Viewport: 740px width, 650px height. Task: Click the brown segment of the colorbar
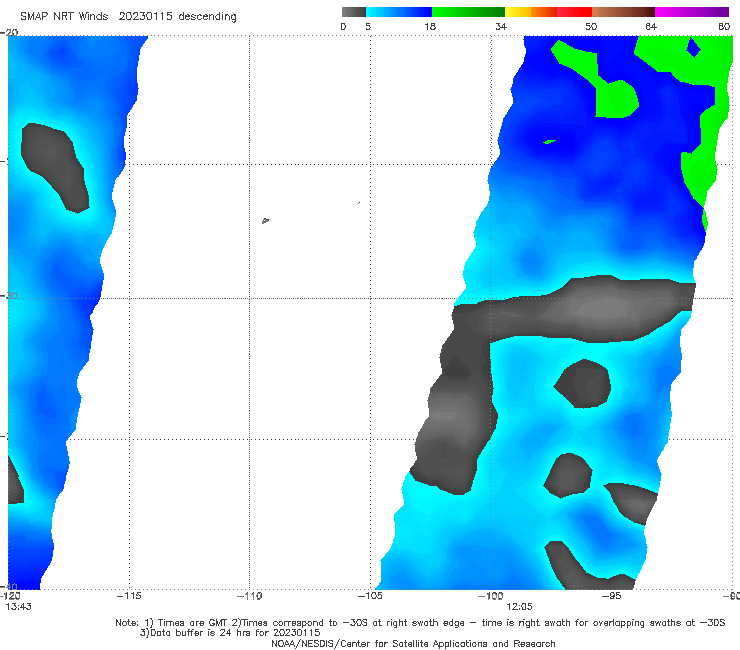(623, 12)
